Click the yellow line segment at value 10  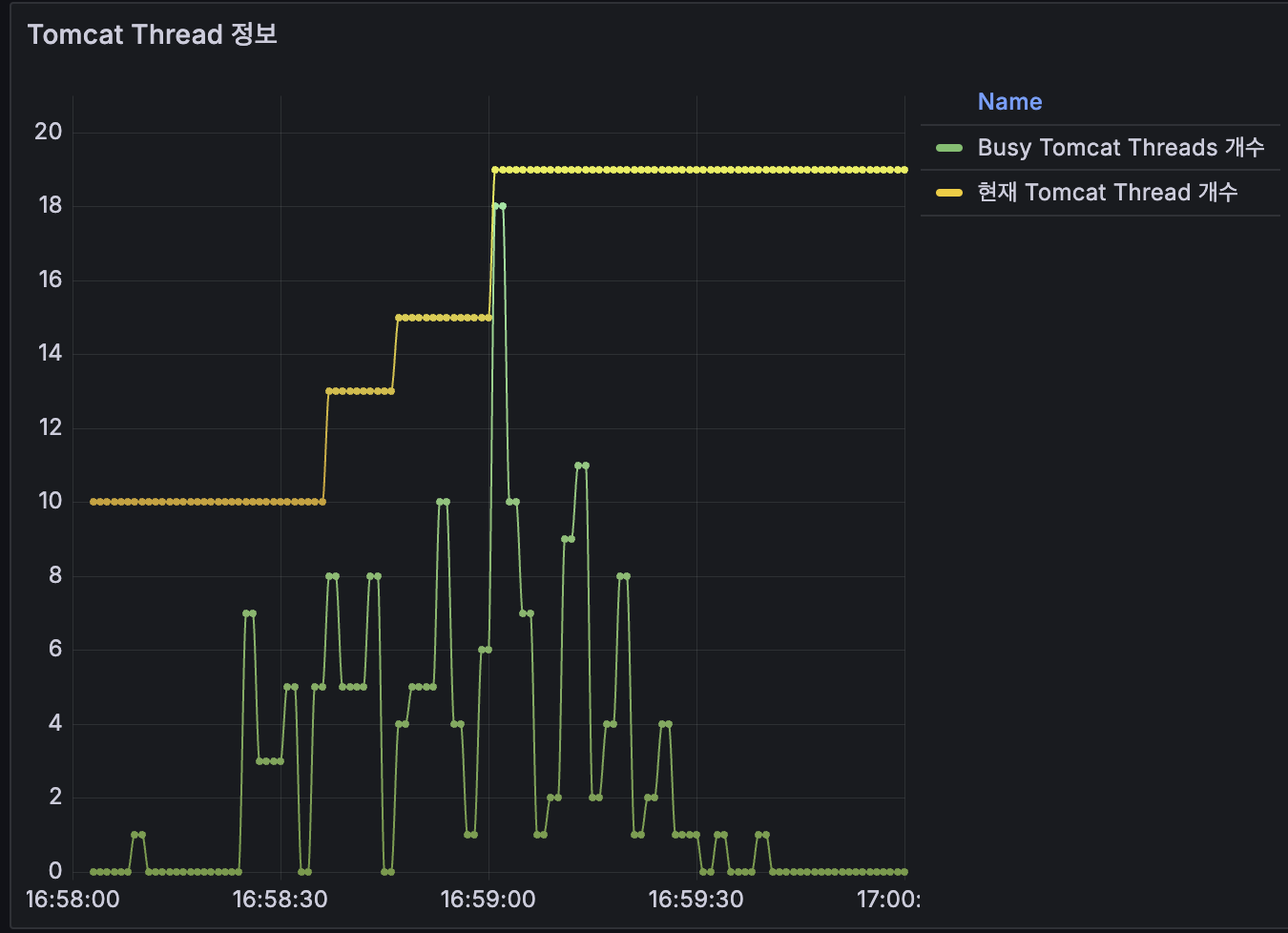208,502
